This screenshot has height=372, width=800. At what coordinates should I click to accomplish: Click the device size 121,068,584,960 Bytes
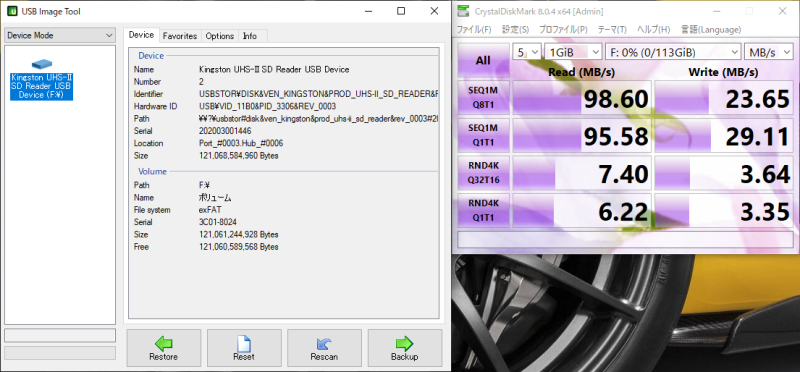coord(239,156)
